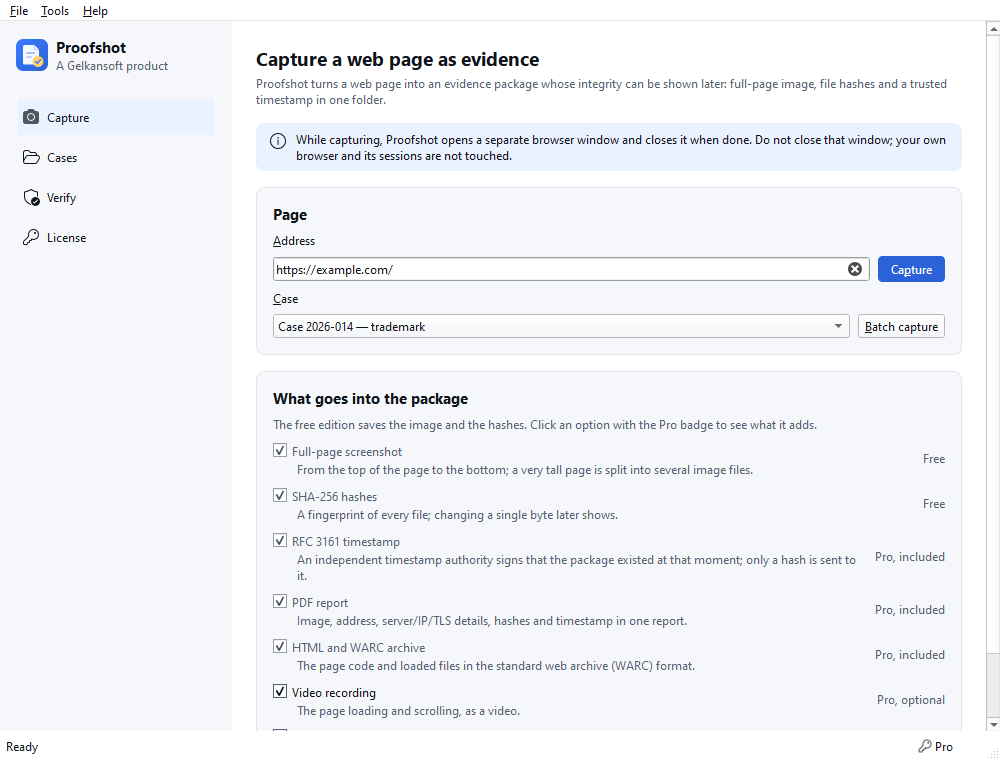Screen dimensions: 1000x760
Task: Open the Tools menu
Action: click(55, 11)
